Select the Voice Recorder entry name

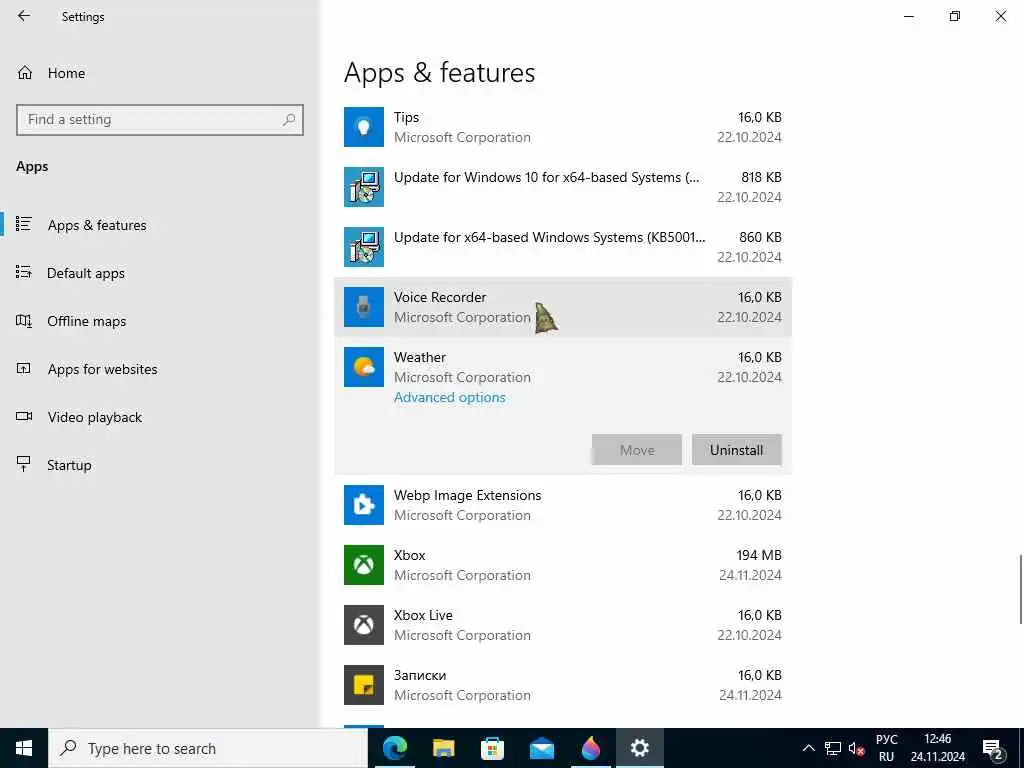pyautogui.click(x=440, y=297)
